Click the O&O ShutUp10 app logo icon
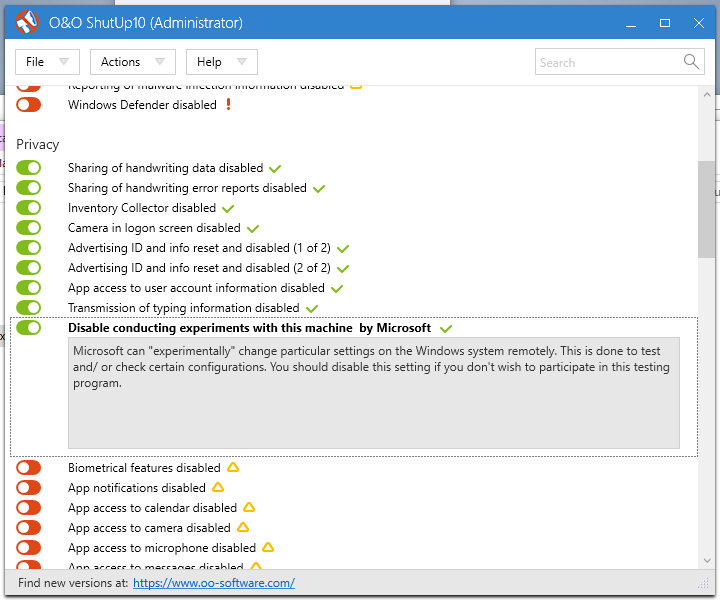Viewport: 720px width, 600px height. [27, 22]
